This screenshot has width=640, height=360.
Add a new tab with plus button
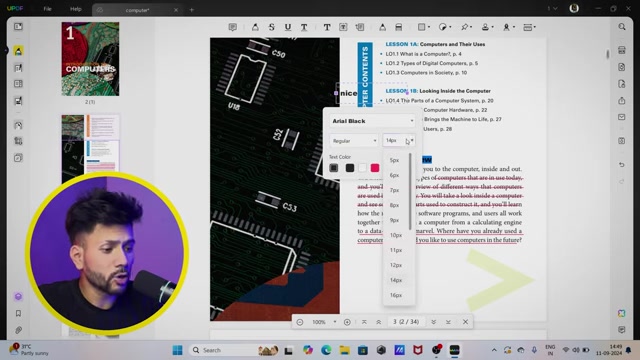191,10
